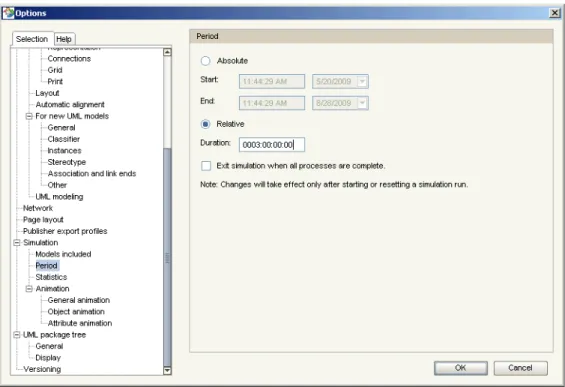
Task: Close the Options dialog window
Action: tap(555, 13)
